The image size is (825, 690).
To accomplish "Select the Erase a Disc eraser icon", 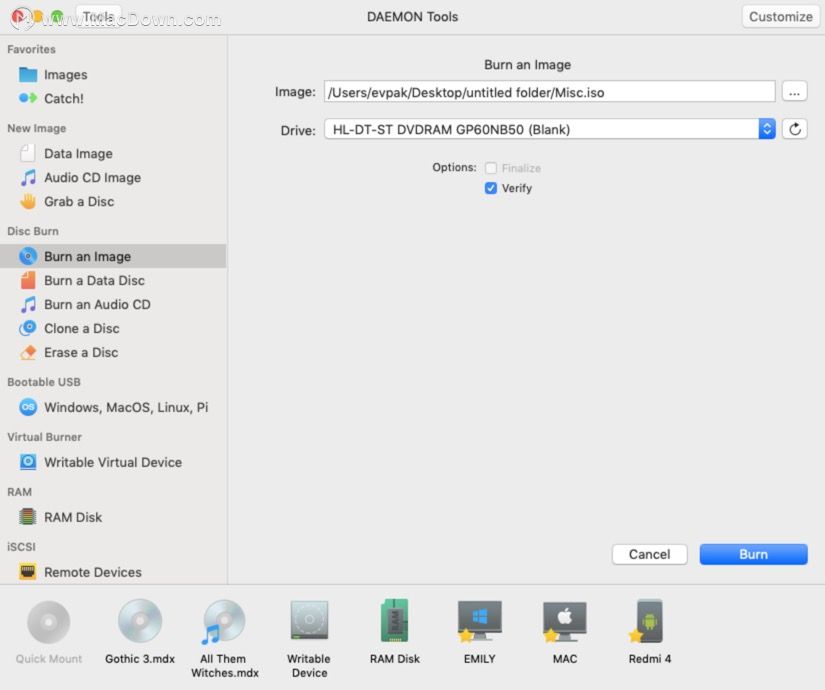I will [x=28, y=352].
